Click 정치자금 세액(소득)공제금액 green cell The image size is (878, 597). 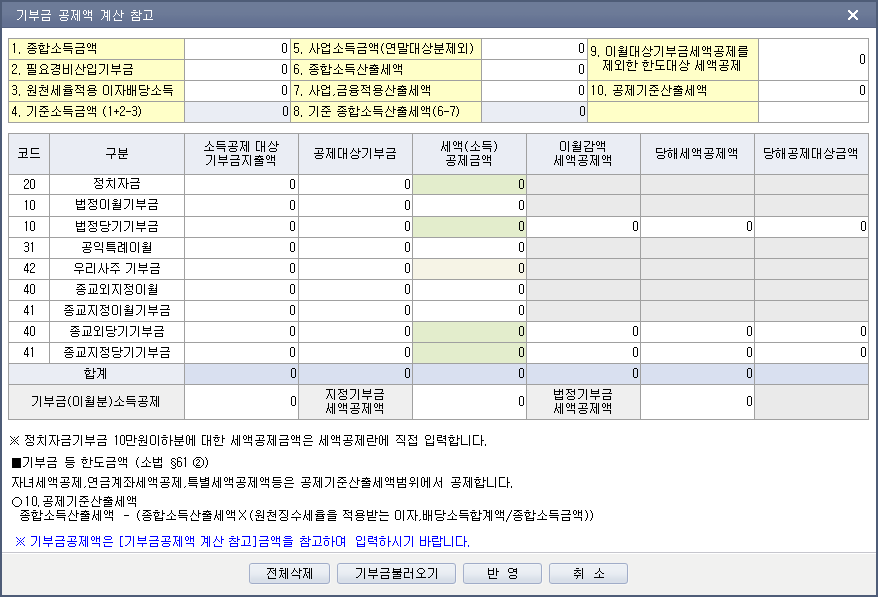tap(469, 184)
